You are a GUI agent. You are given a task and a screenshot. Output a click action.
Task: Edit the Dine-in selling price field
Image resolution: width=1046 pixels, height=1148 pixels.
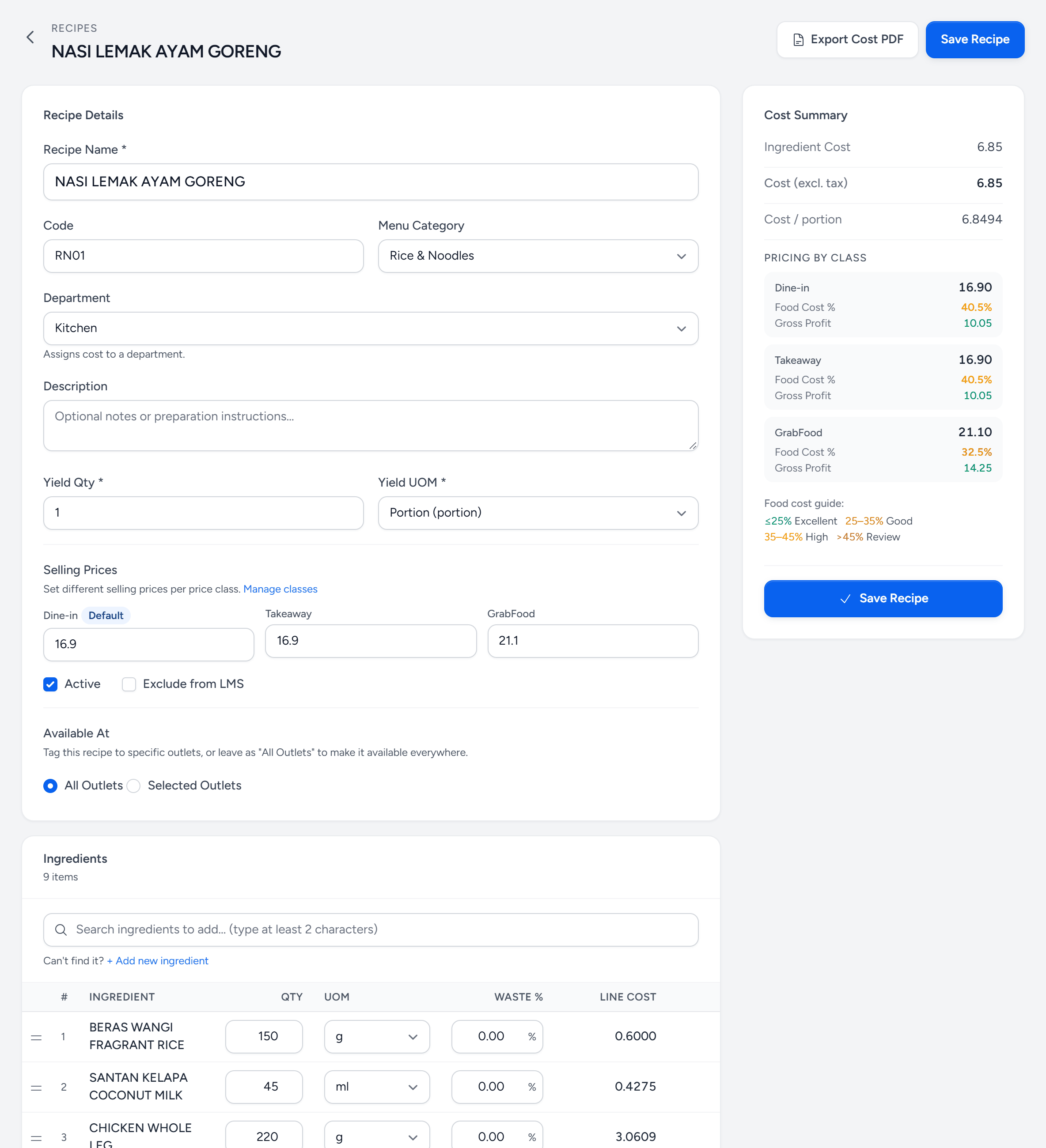(x=149, y=645)
